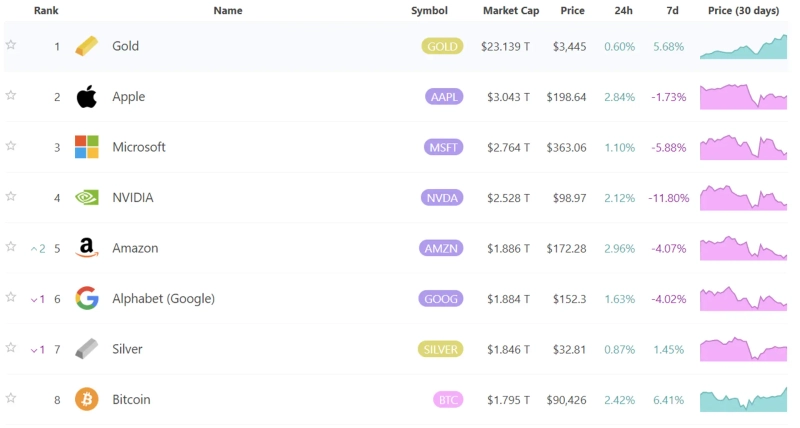Click the Apple logo icon
This screenshot has height=428, width=800.
pyautogui.click(x=87, y=97)
